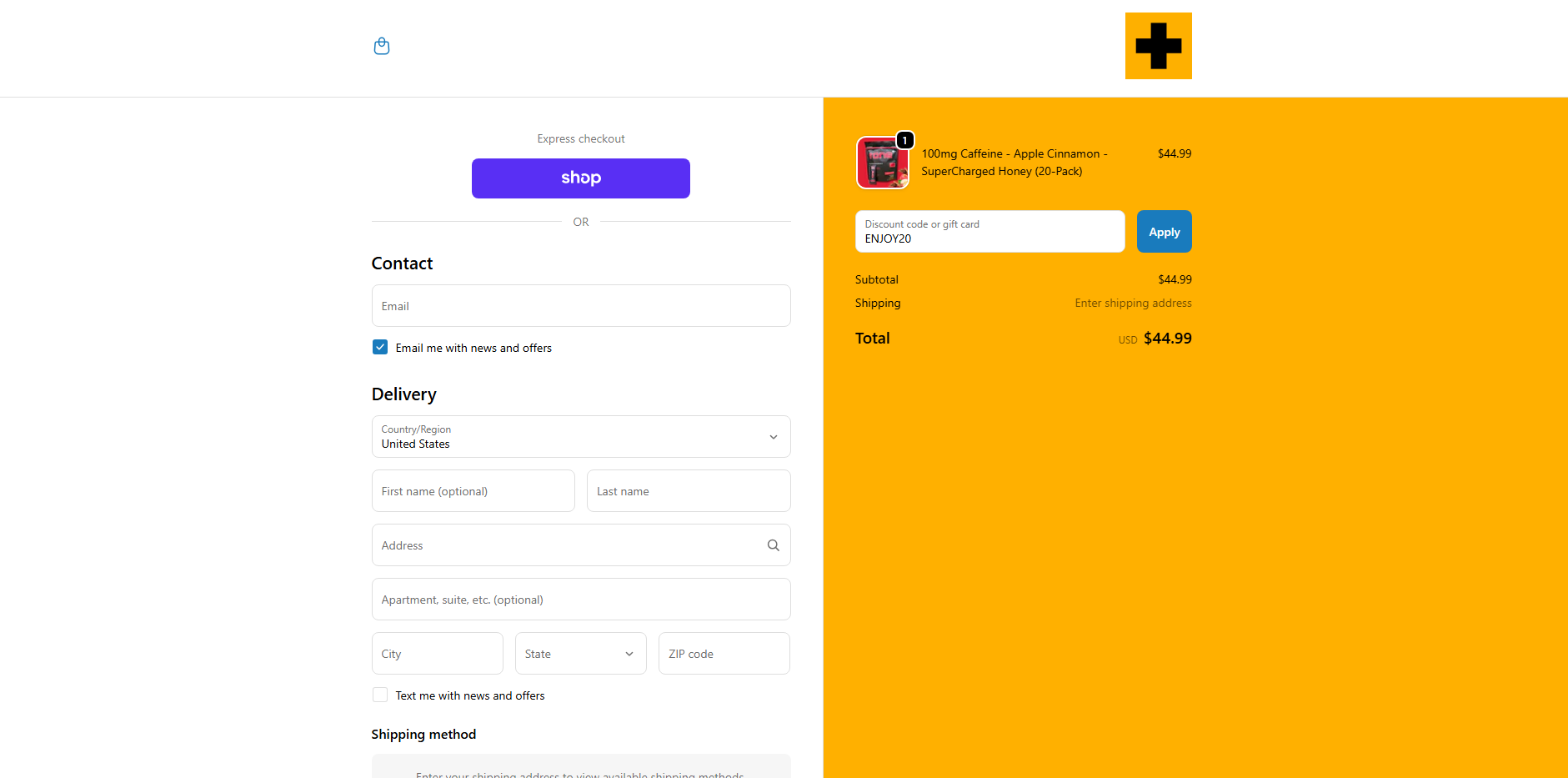
Task: Open the State dropdown
Action: pyautogui.click(x=581, y=654)
